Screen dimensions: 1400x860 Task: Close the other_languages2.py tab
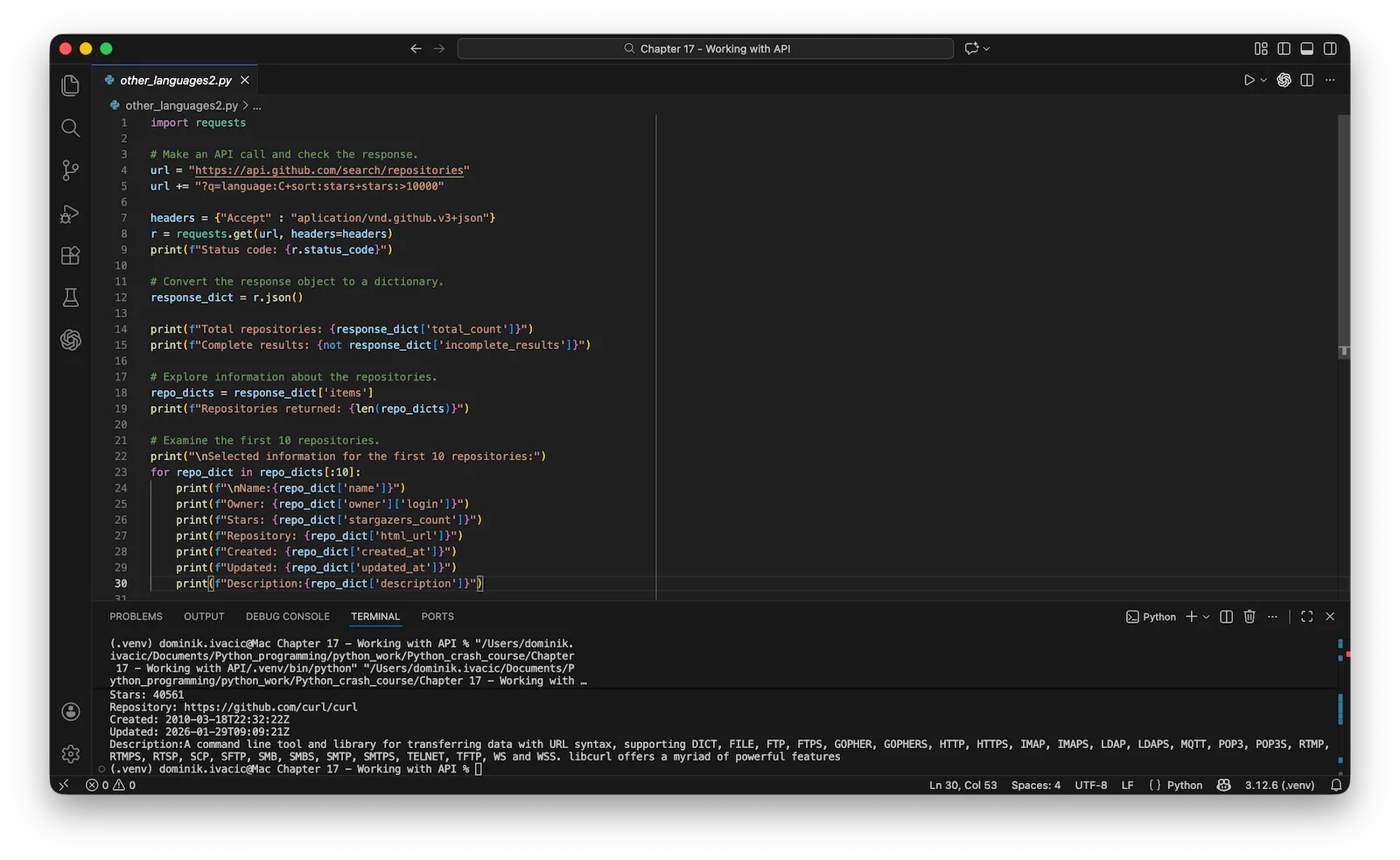pos(245,80)
